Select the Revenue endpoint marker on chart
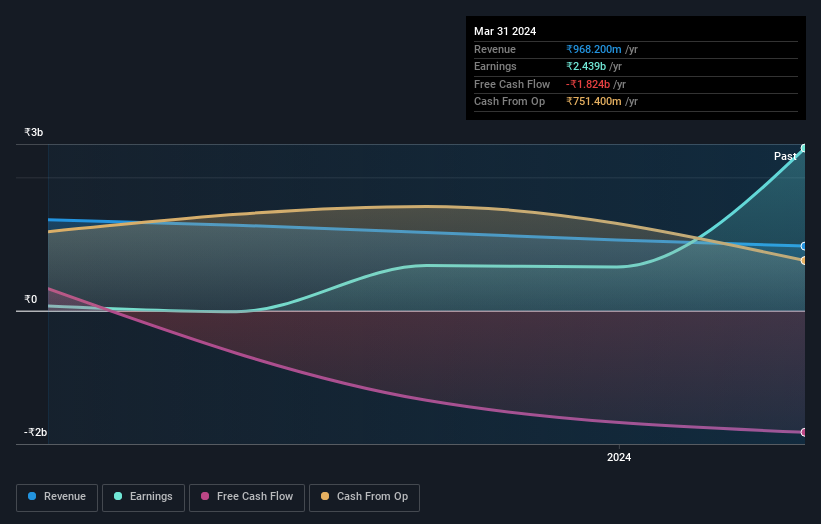 point(804,246)
